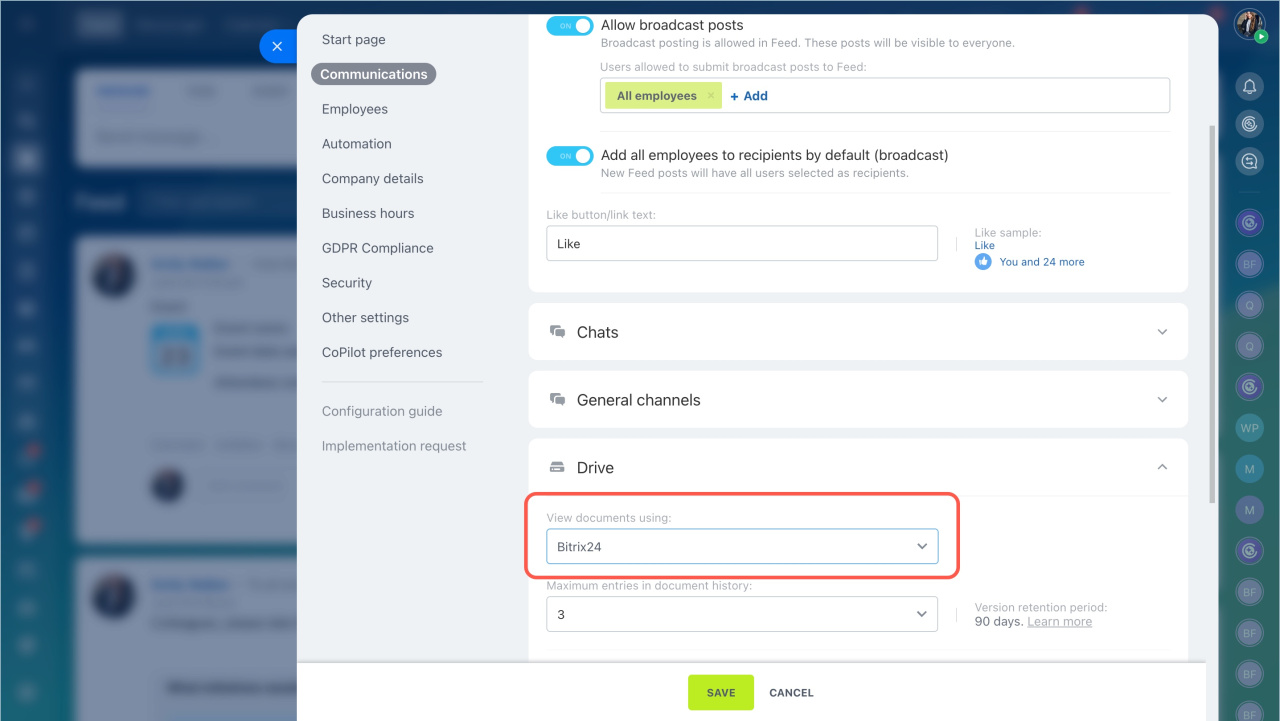Click the Chats section speech bubble icon

tap(557, 332)
